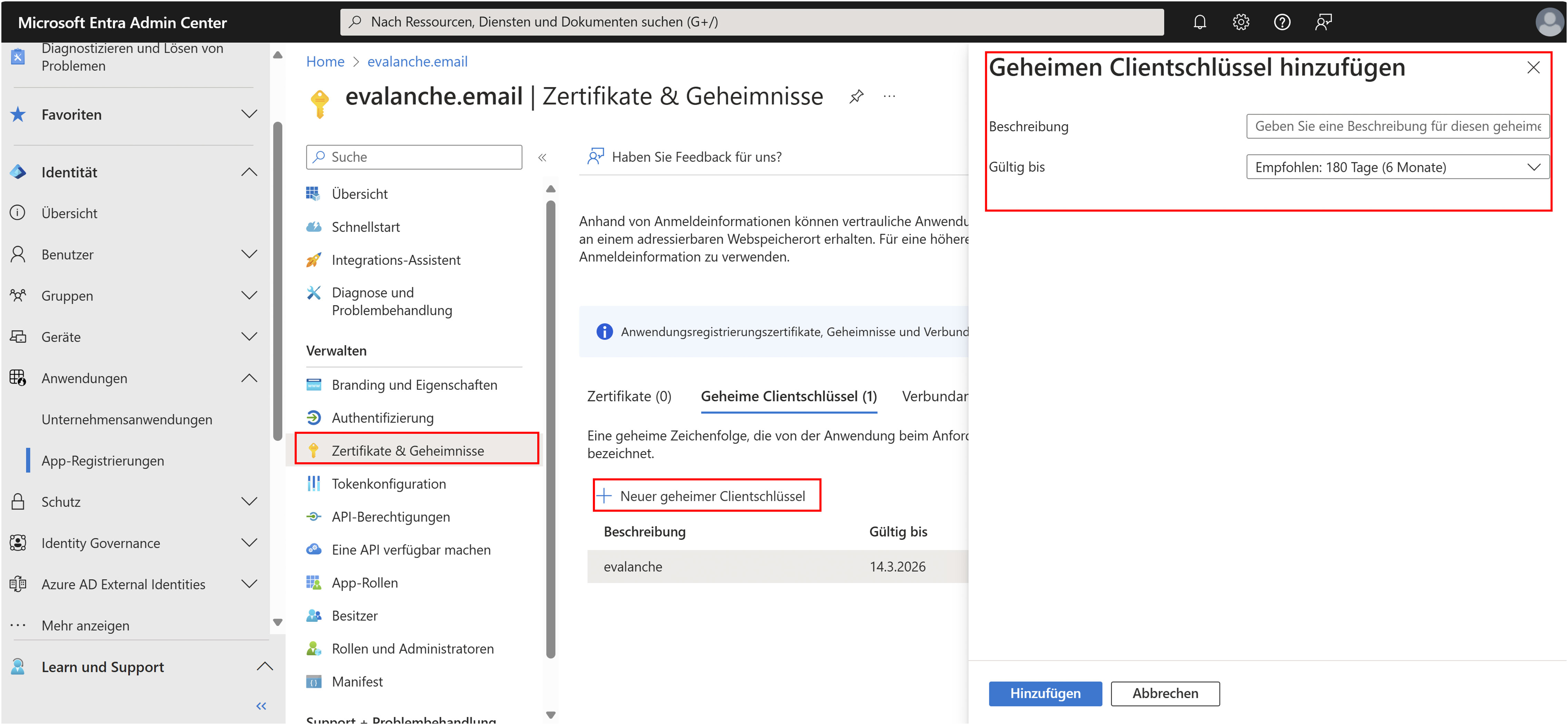Click Neuer geheimer Clientschlüssel
Viewport: 1568px width, 725px height.
[707, 496]
